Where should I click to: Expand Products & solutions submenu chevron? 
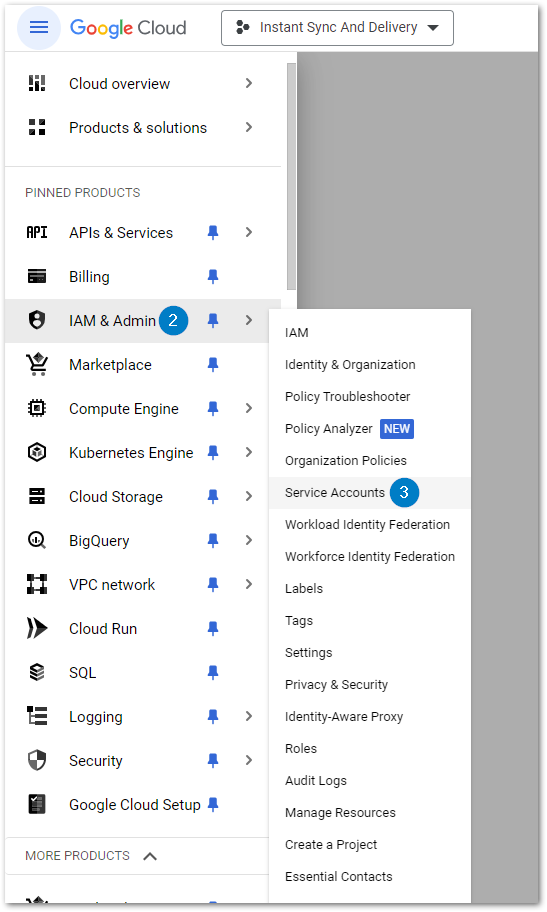[x=249, y=127]
